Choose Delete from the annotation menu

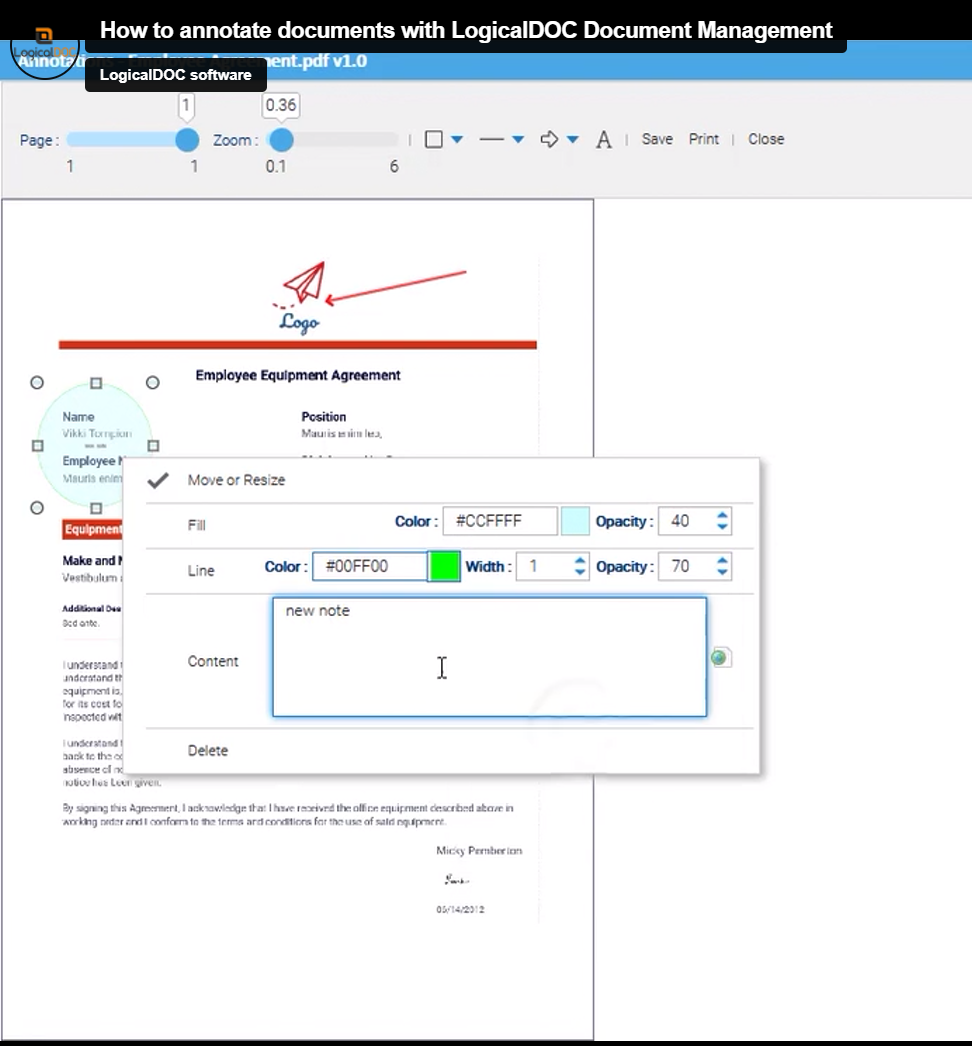point(207,750)
